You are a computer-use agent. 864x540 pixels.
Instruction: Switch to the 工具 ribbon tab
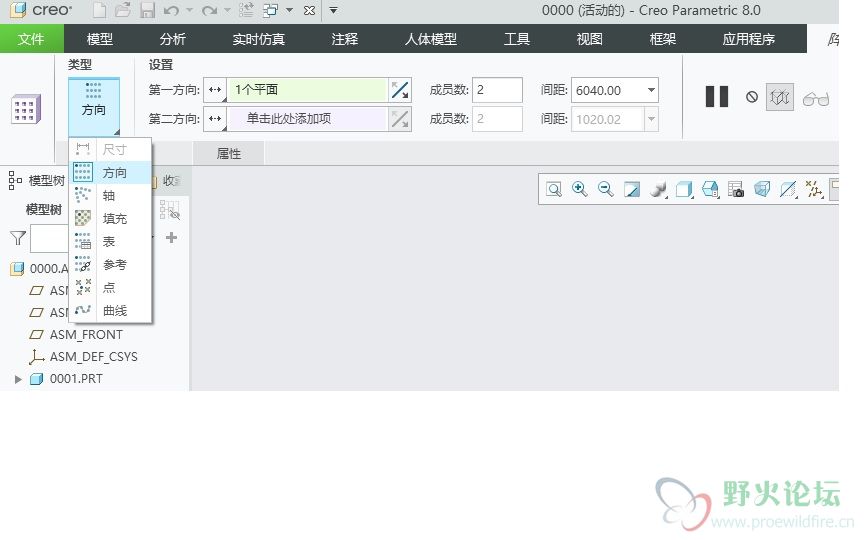coord(516,39)
